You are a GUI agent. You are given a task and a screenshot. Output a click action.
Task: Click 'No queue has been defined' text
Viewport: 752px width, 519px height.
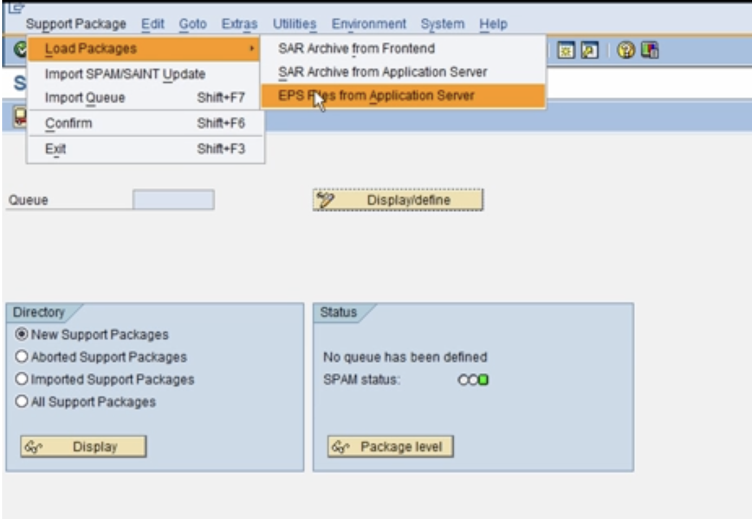pyautogui.click(x=405, y=357)
